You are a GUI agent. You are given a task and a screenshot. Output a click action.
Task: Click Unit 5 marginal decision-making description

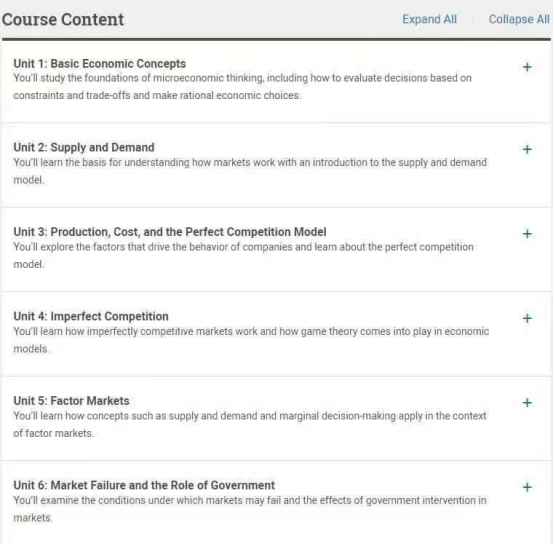tap(250, 424)
